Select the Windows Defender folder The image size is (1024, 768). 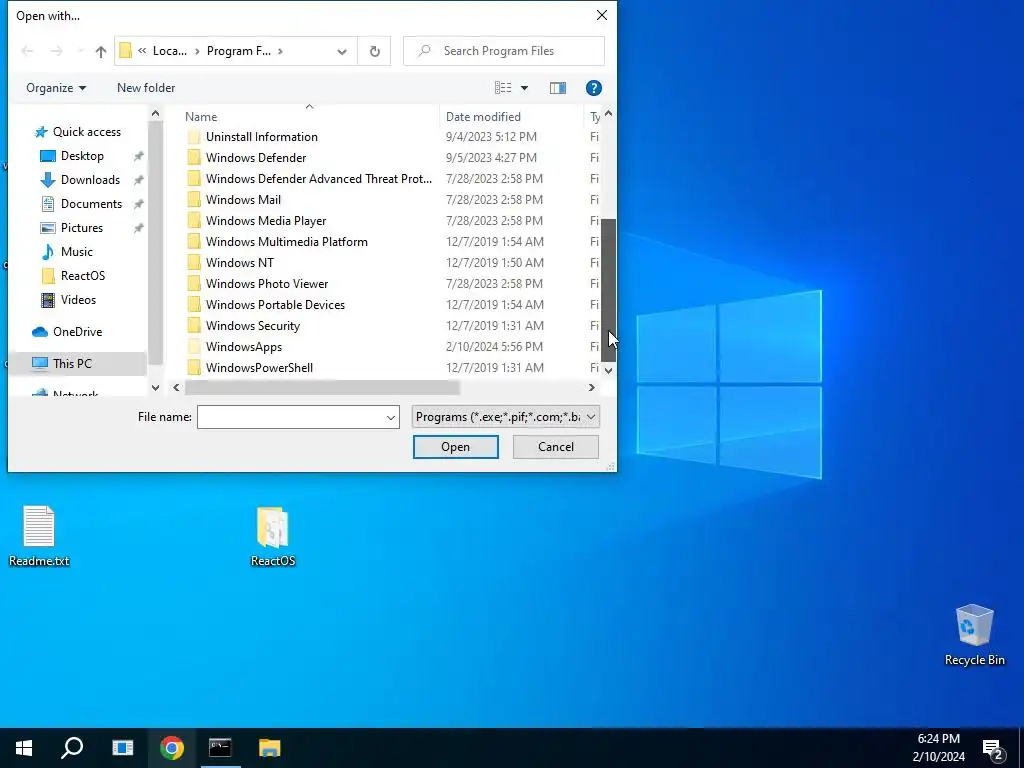click(x=255, y=157)
